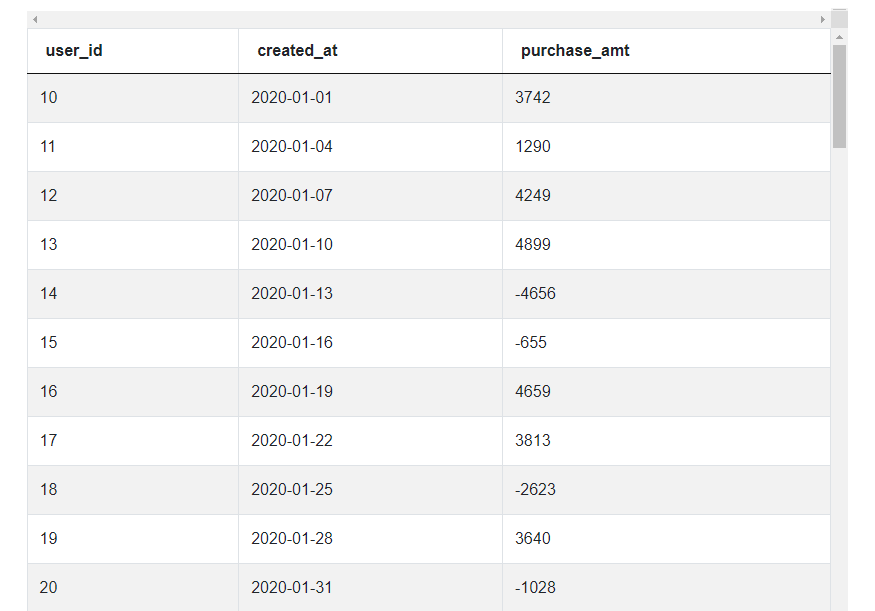Click the purchase amount -4656 cell
Image resolution: width=875 pixels, height=611 pixels.
[x=535, y=293]
